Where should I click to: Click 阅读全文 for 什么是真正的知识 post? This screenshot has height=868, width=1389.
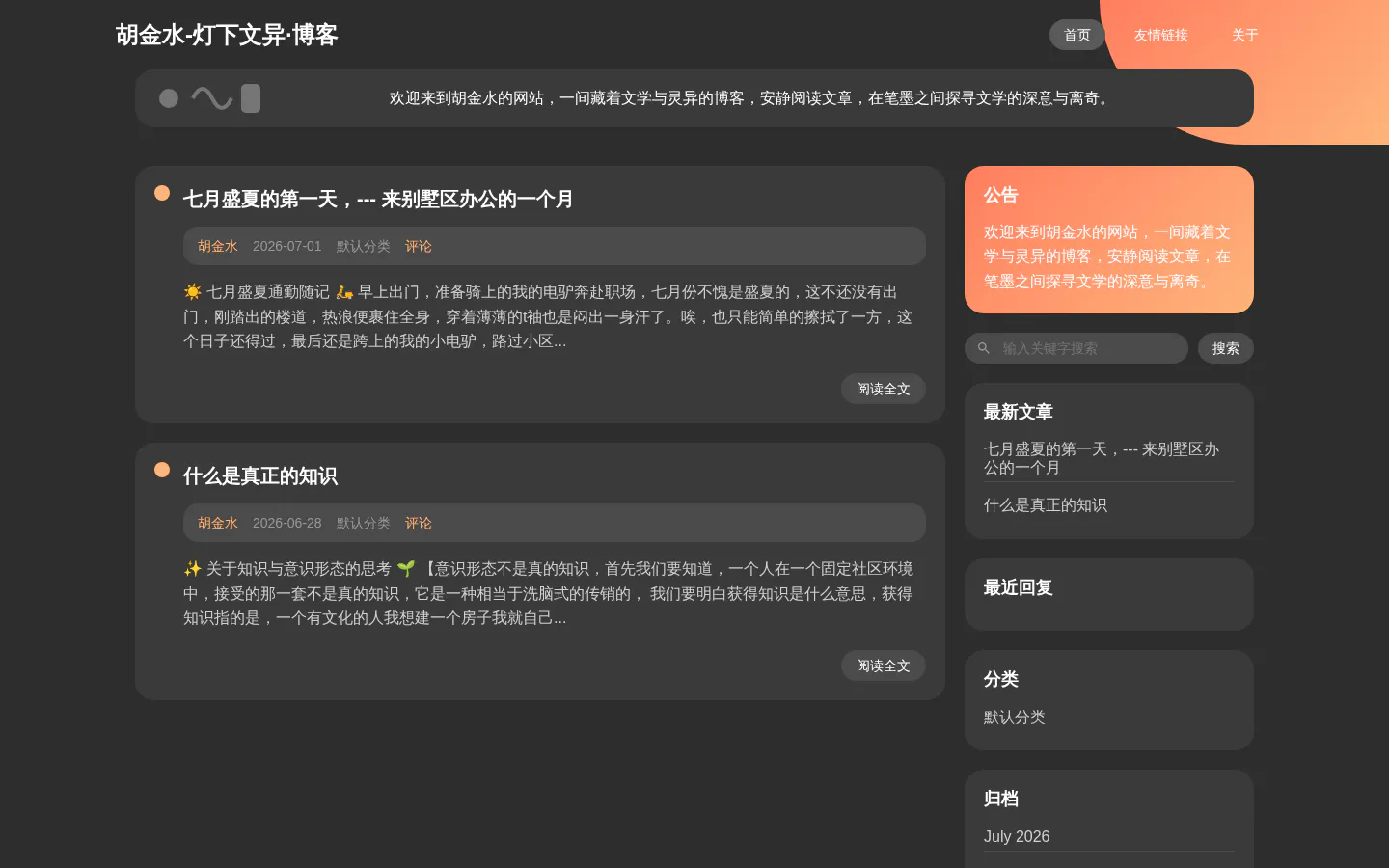[x=884, y=665]
